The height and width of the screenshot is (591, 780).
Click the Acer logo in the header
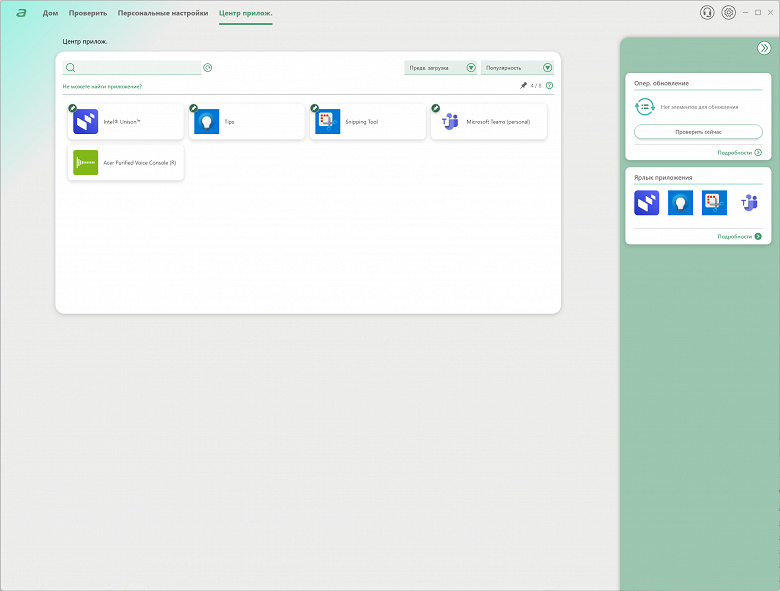pos(21,13)
